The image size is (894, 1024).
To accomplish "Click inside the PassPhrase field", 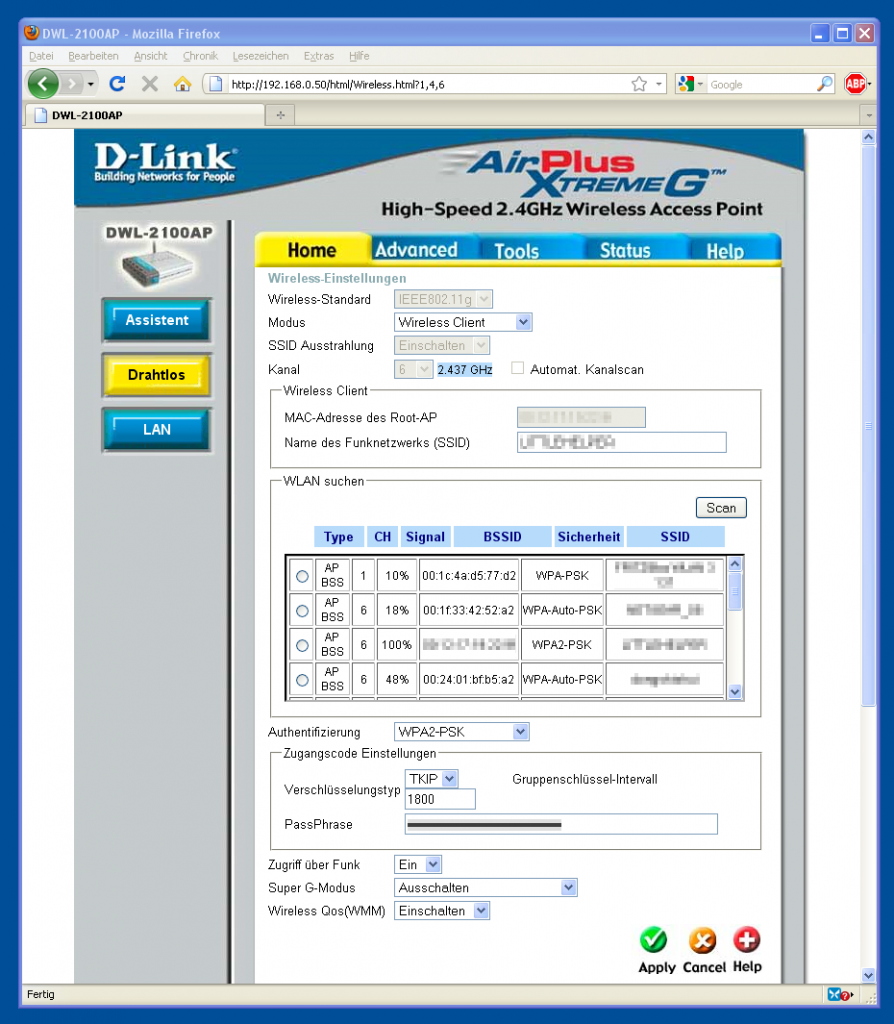I will pyautogui.click(x=560, y=824).
